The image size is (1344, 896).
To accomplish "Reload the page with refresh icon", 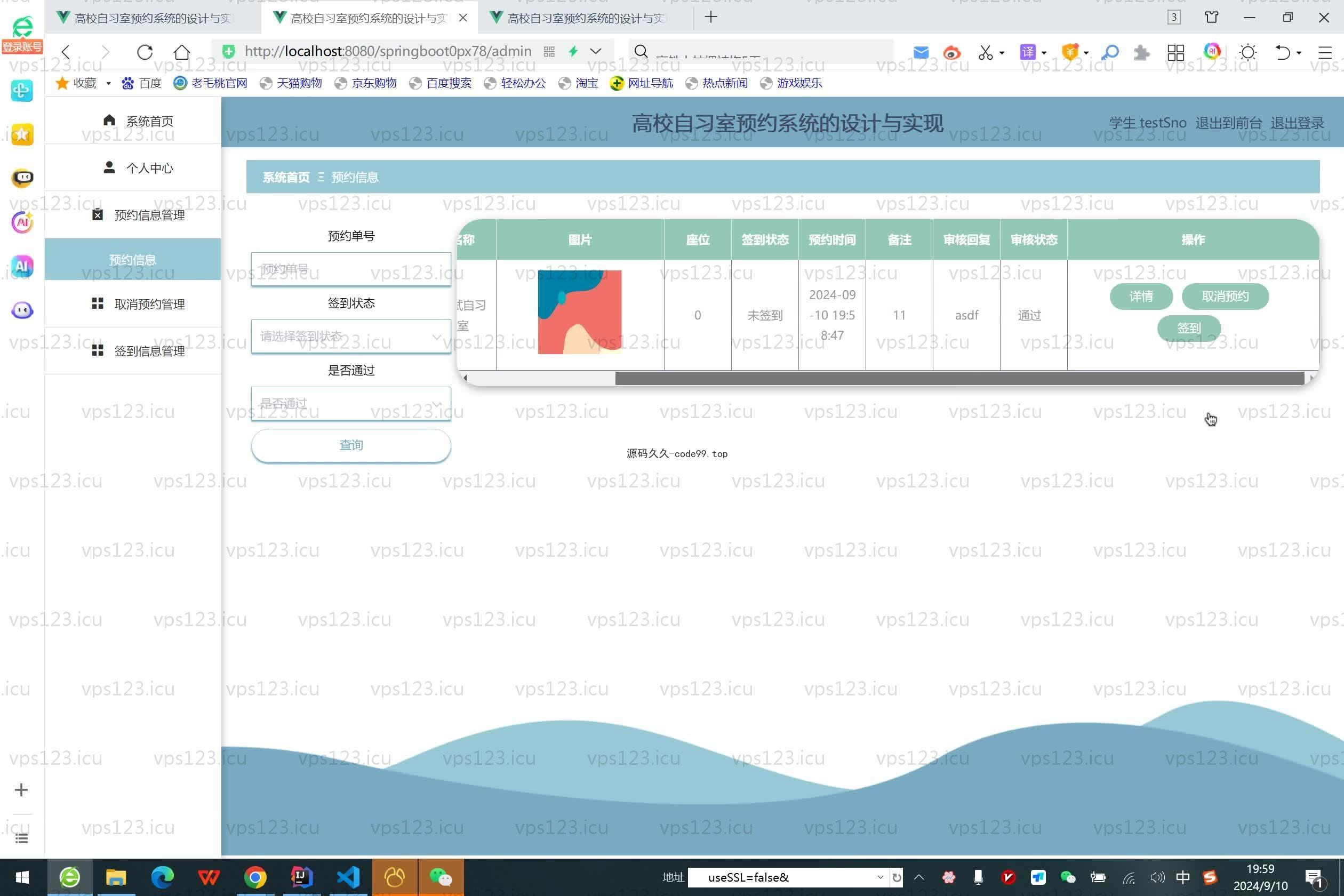I will click(145, 52).
